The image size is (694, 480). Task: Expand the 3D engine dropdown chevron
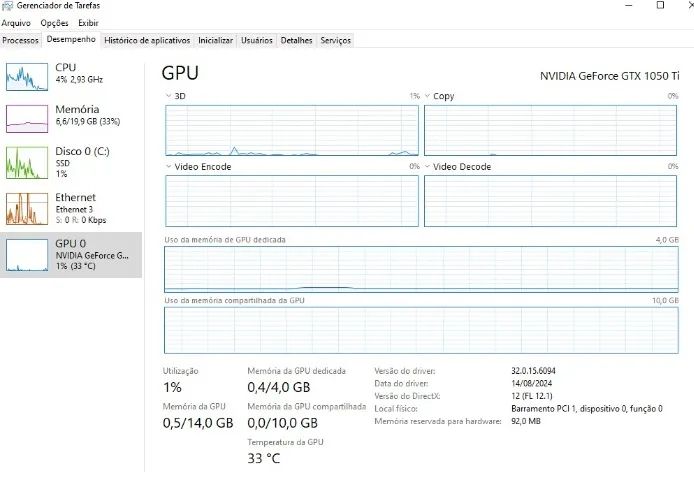coord(168,96)
